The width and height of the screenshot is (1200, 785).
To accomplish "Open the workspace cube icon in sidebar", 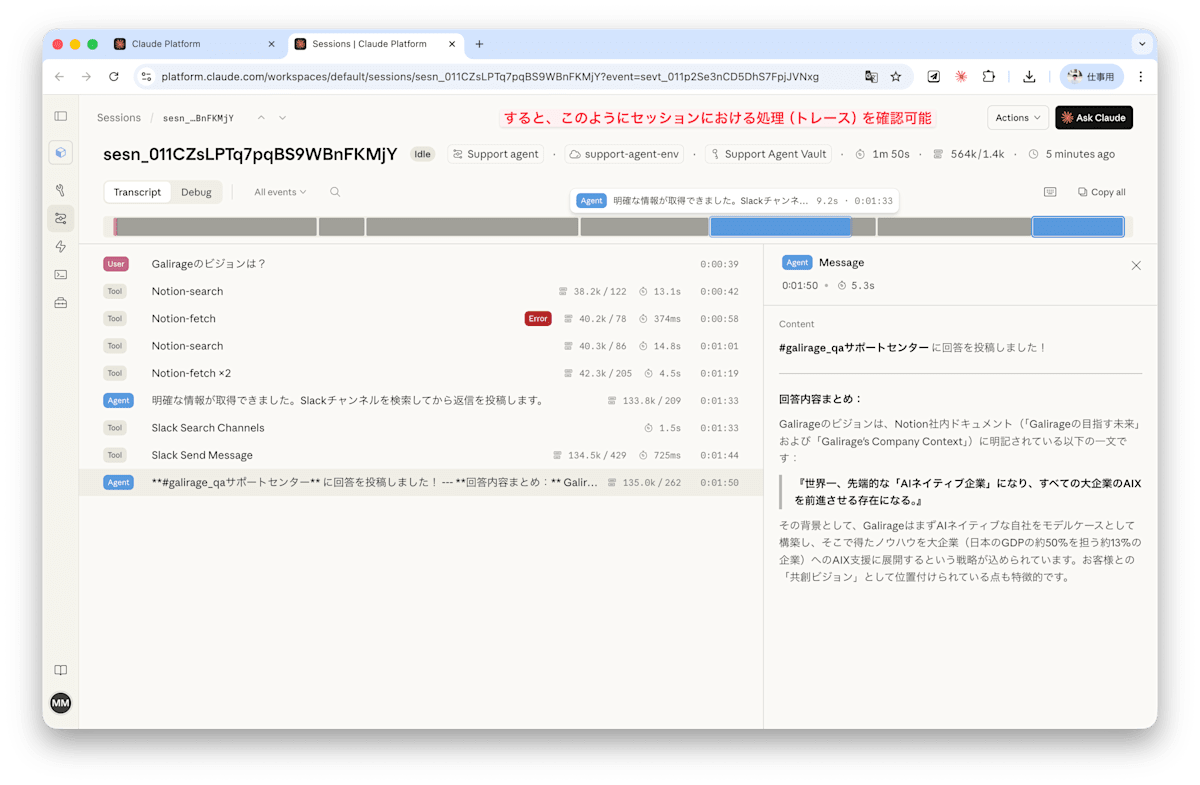I will click(x=60, y=153).
